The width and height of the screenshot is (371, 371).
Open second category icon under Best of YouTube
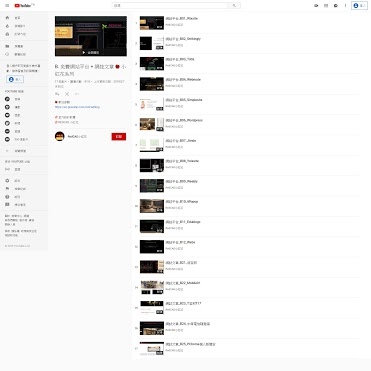tap(7, 107)
